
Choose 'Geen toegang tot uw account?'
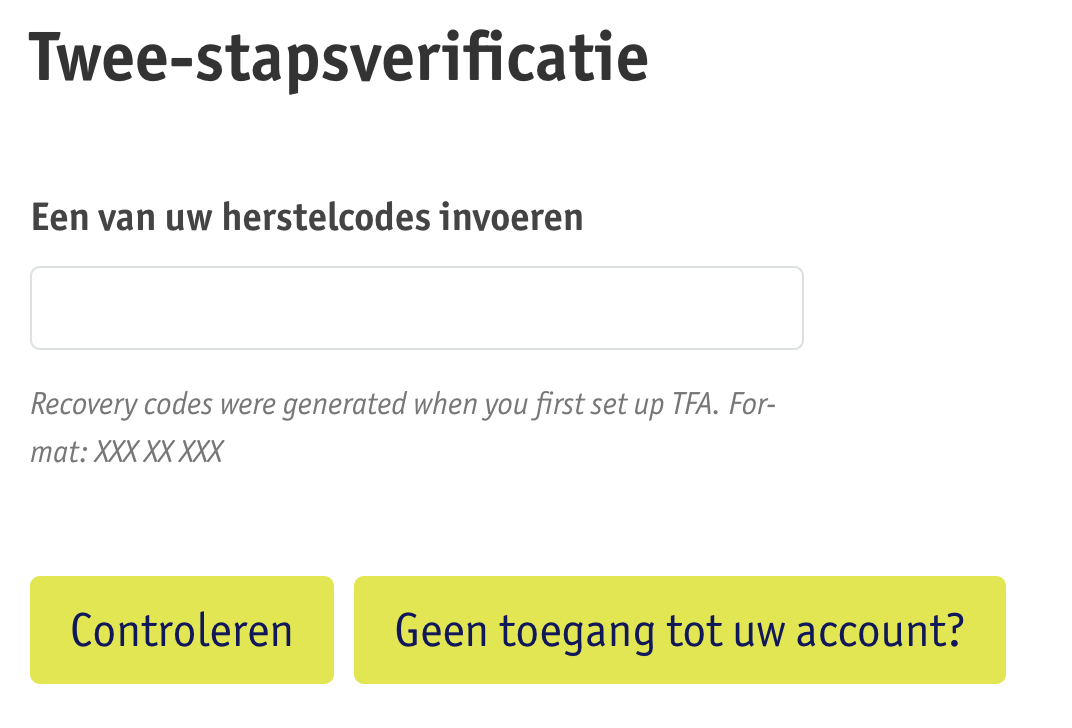[x=679, y=630]
